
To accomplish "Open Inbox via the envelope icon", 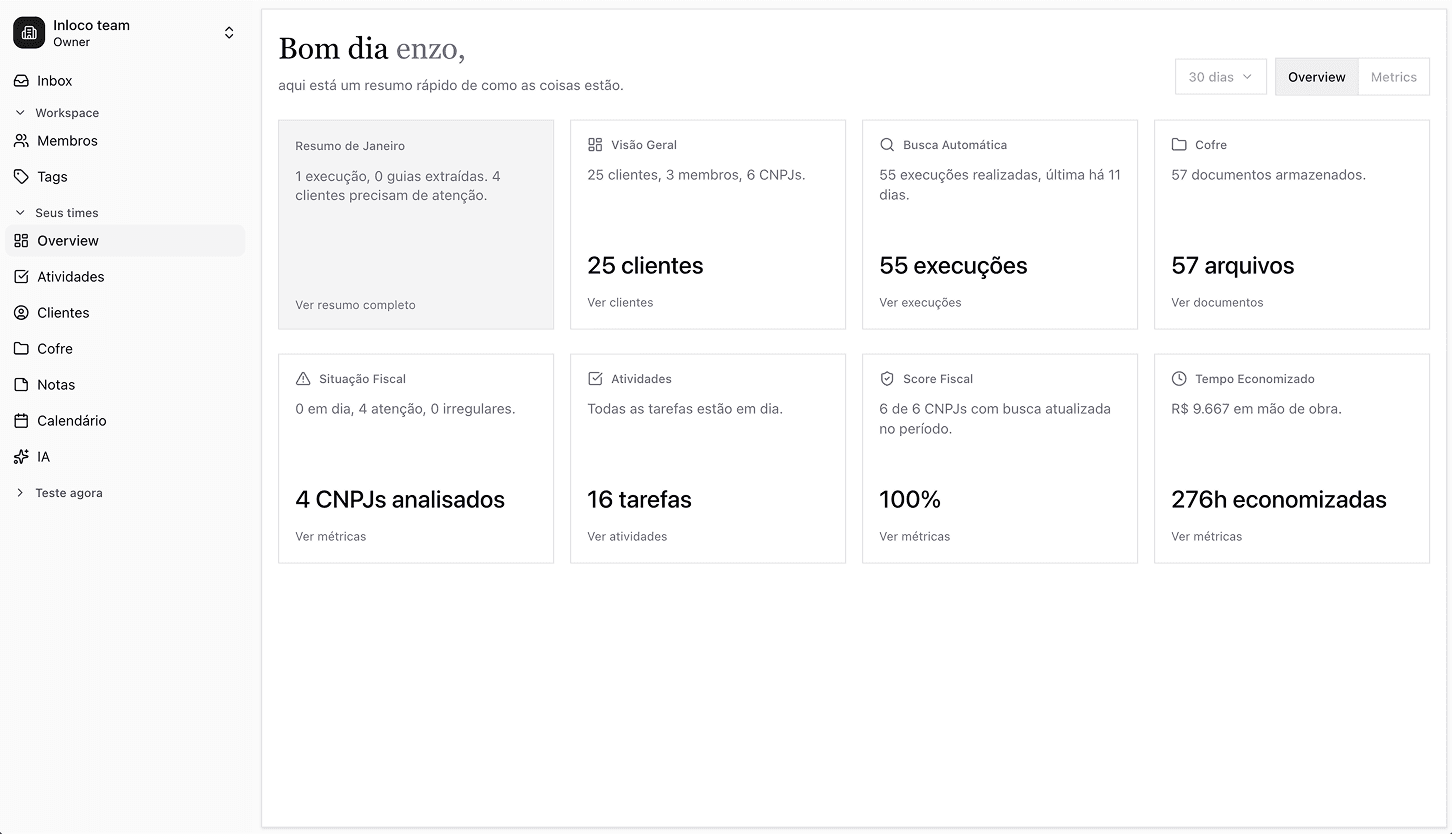I will coord(21,80).
